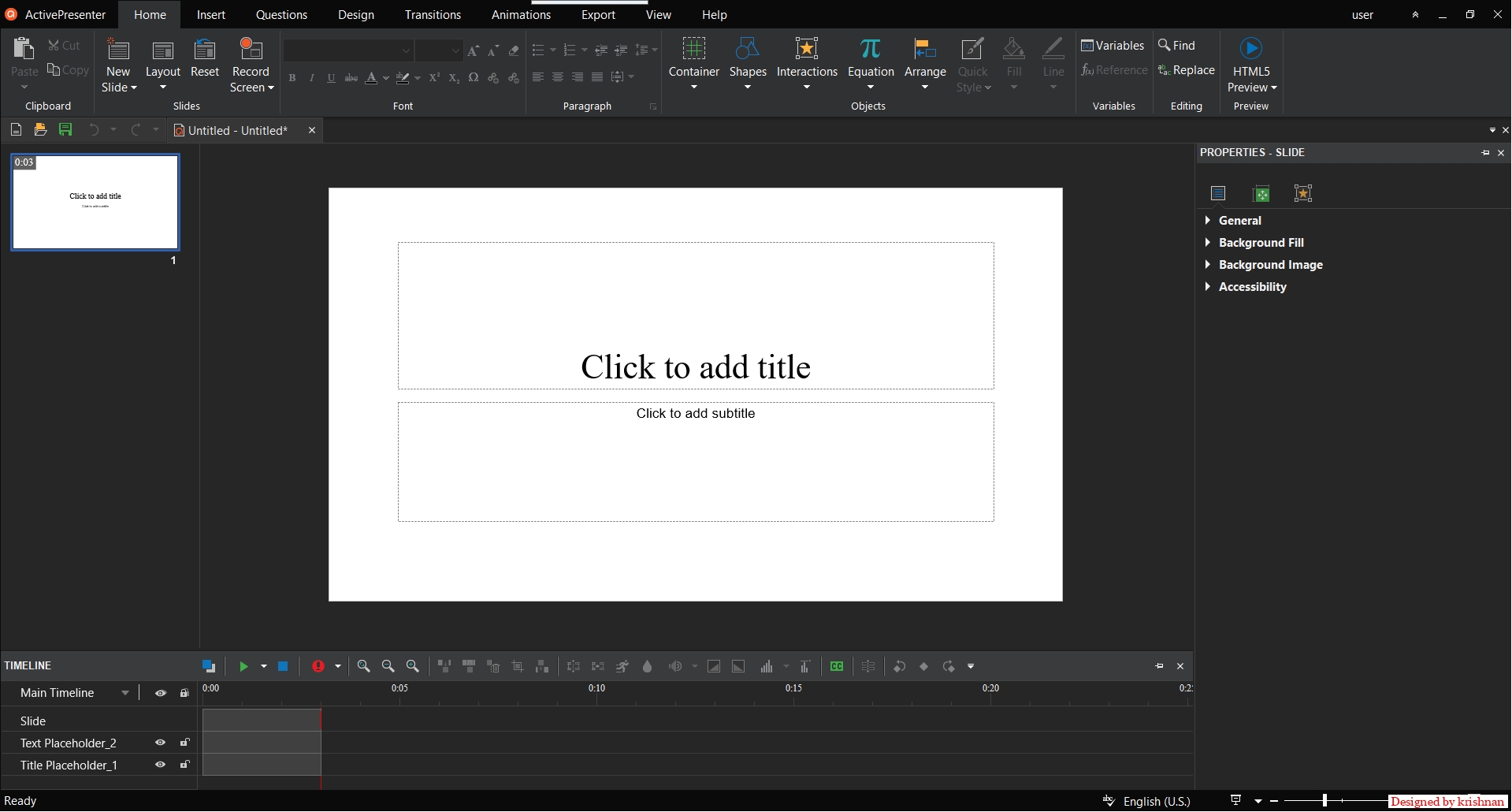Click the Find tool

(1176, 46)
